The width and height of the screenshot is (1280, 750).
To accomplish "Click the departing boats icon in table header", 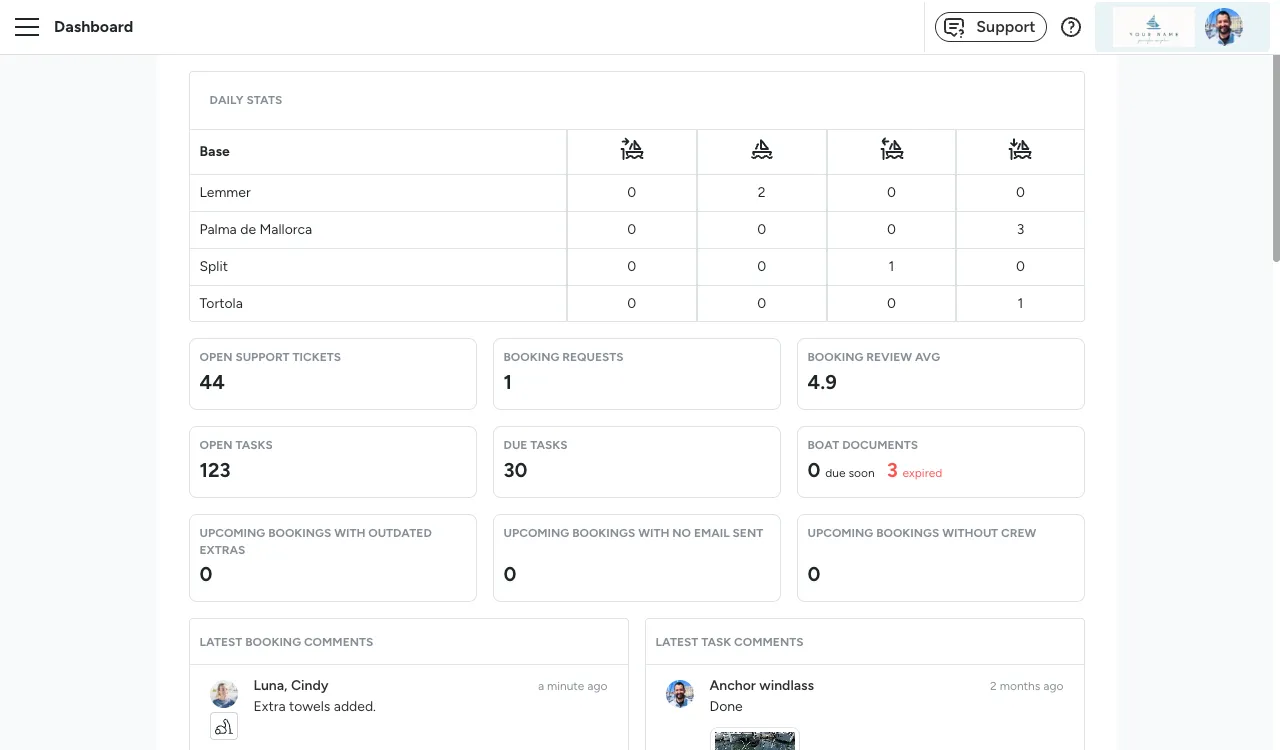I will [x=631, y=149].
